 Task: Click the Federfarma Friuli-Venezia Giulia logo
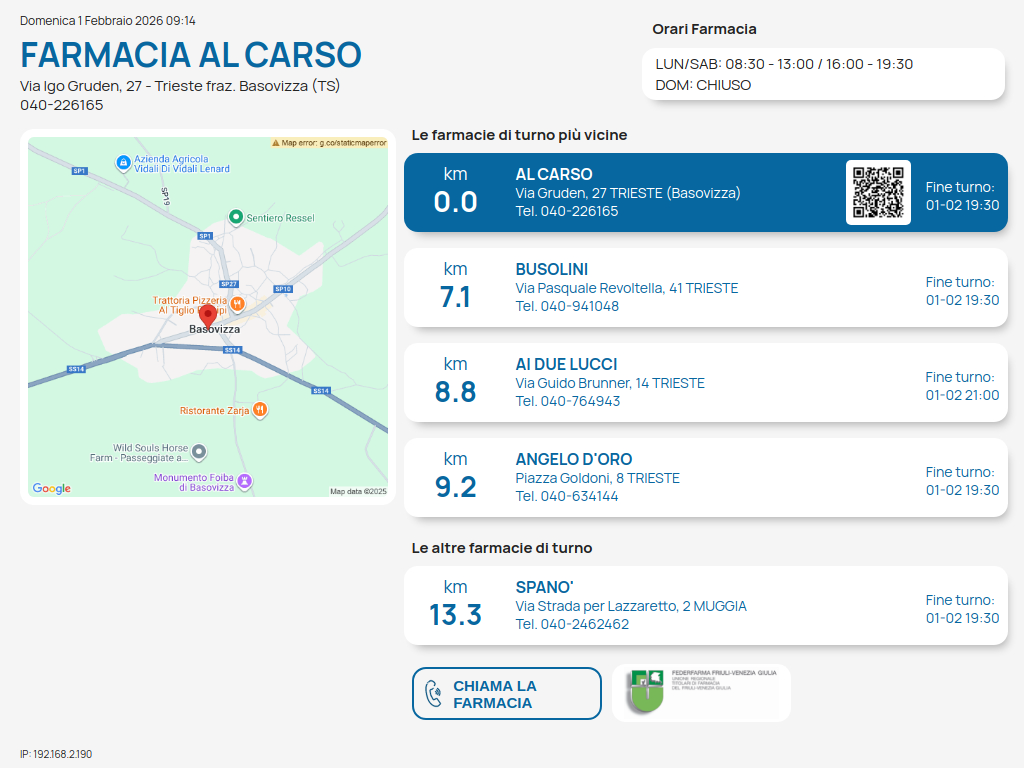pos(701,693)
